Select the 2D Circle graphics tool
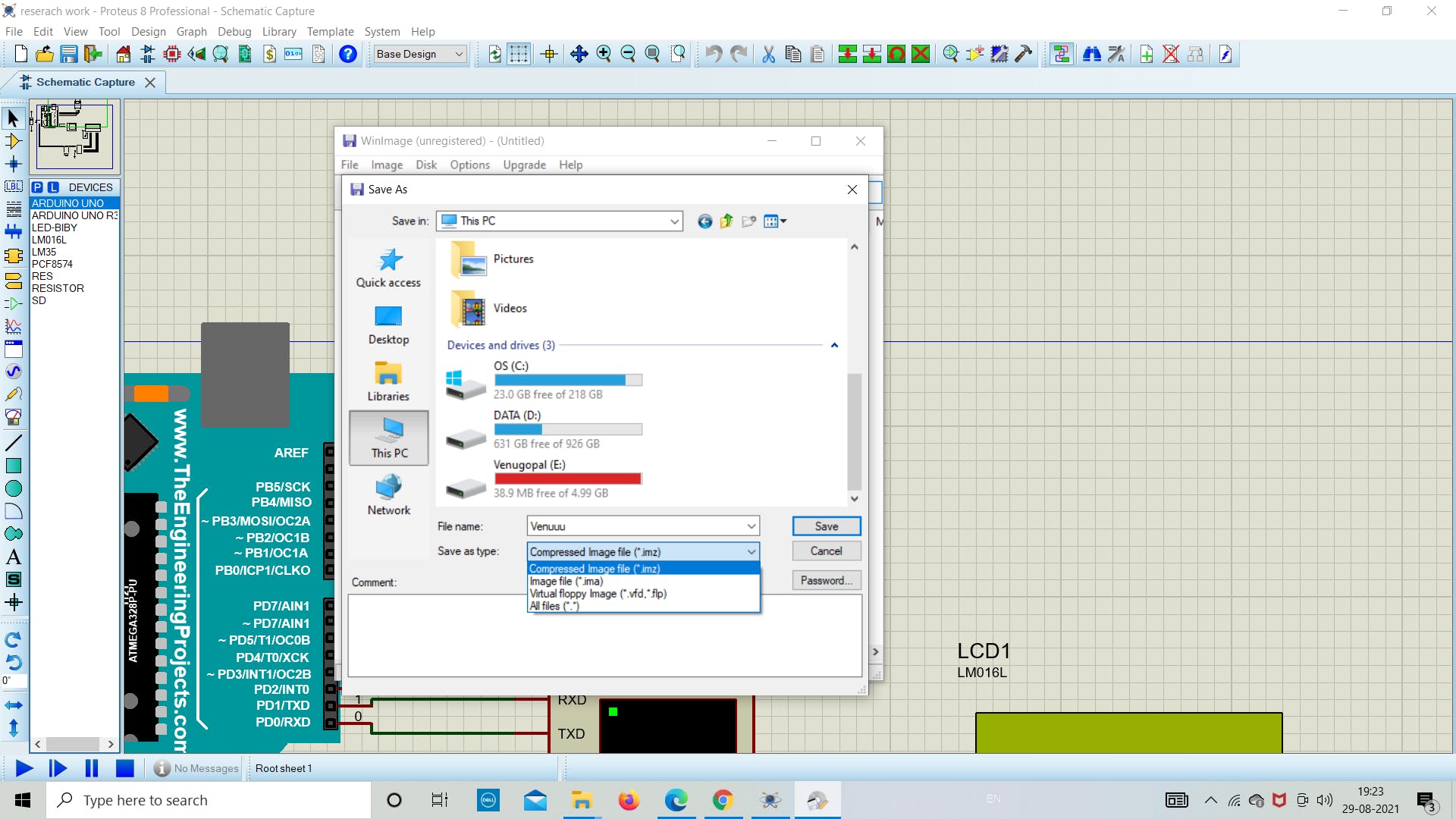The width and height of the screenshot is (1456, 819). 13,488
